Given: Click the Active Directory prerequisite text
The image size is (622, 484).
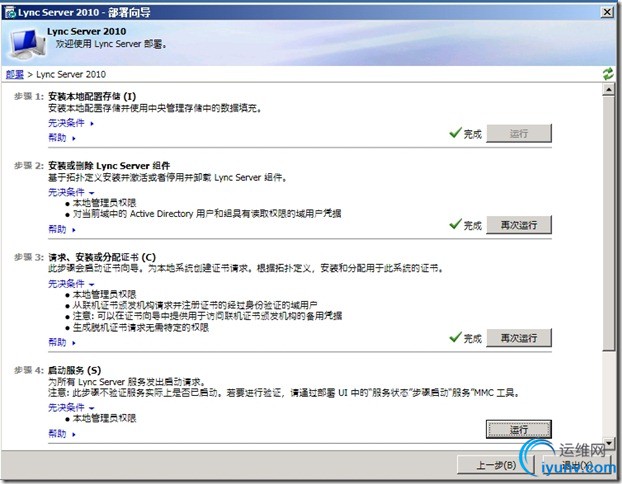Looking at the screenshot, I should click(x=207, y=214).
